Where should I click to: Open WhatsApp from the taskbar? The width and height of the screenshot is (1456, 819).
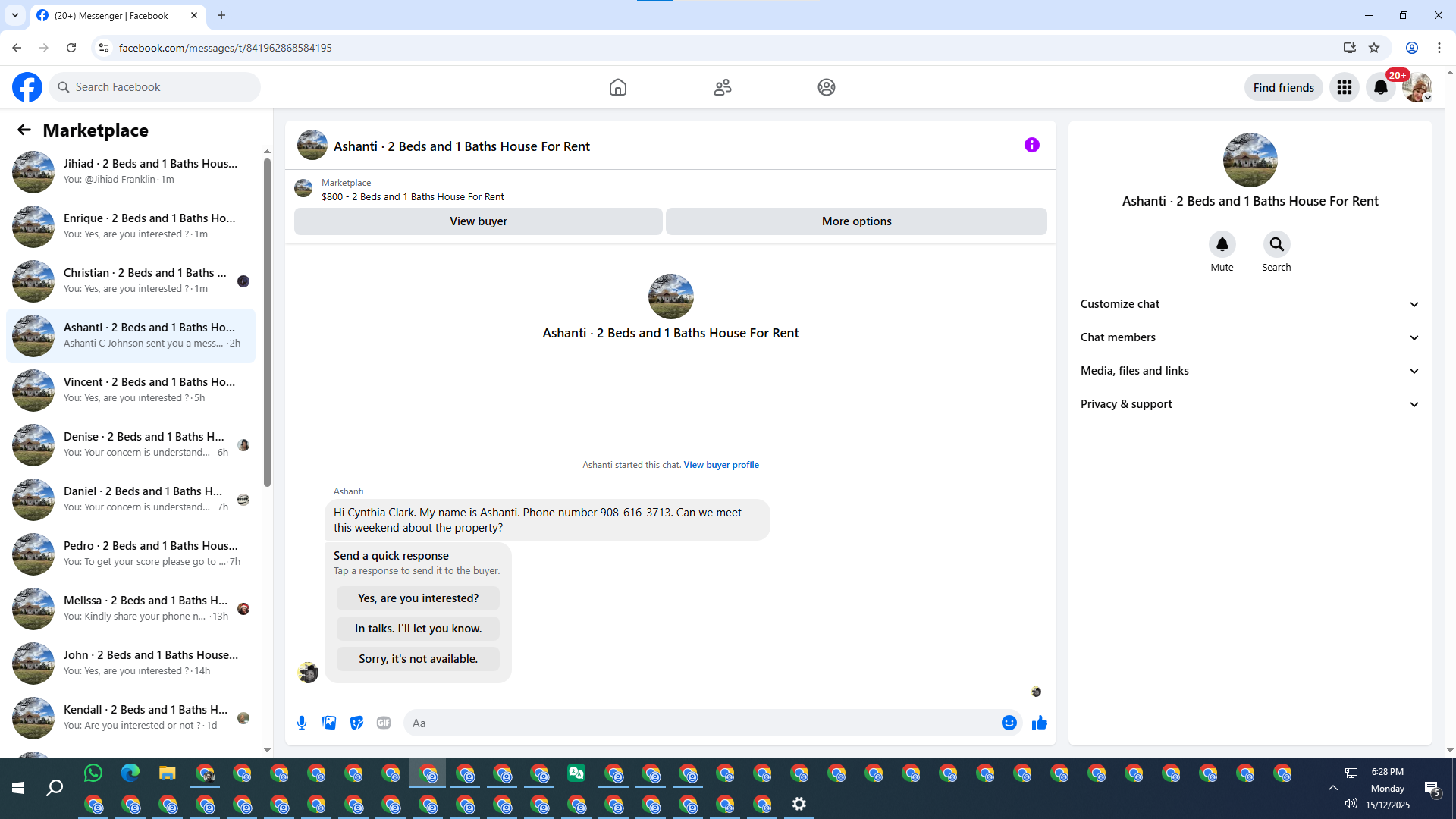[93, 773]
